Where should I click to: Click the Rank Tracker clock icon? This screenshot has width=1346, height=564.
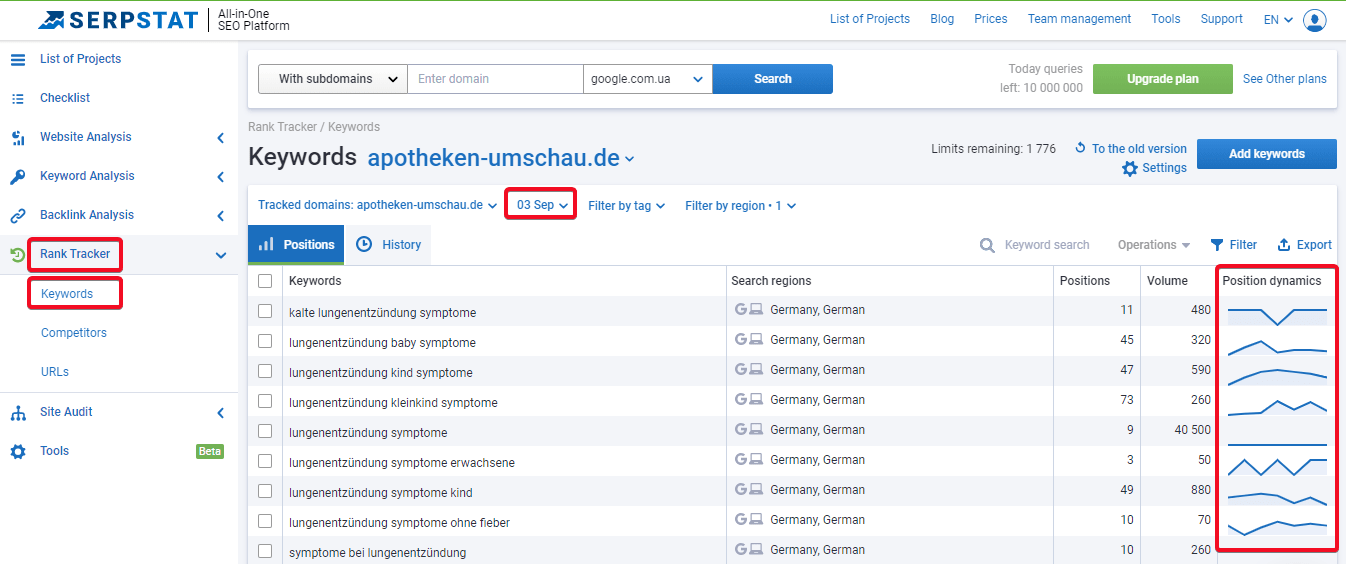point(18,254)
